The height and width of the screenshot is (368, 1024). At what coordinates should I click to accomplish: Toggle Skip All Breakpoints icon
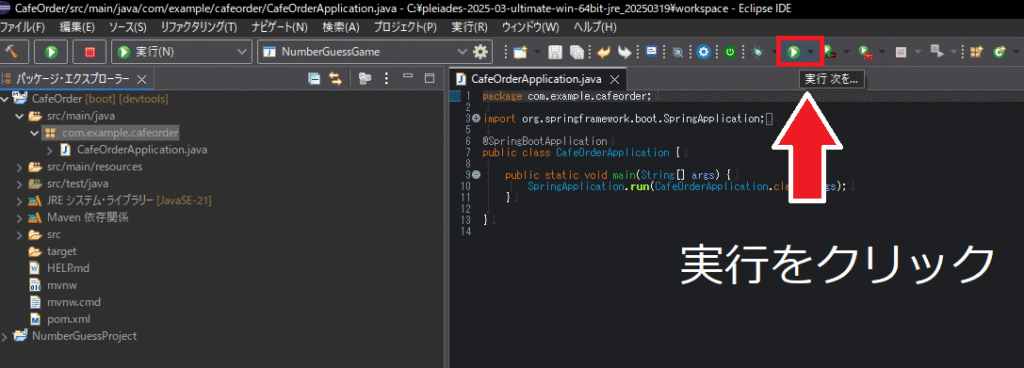click(677, 52)
